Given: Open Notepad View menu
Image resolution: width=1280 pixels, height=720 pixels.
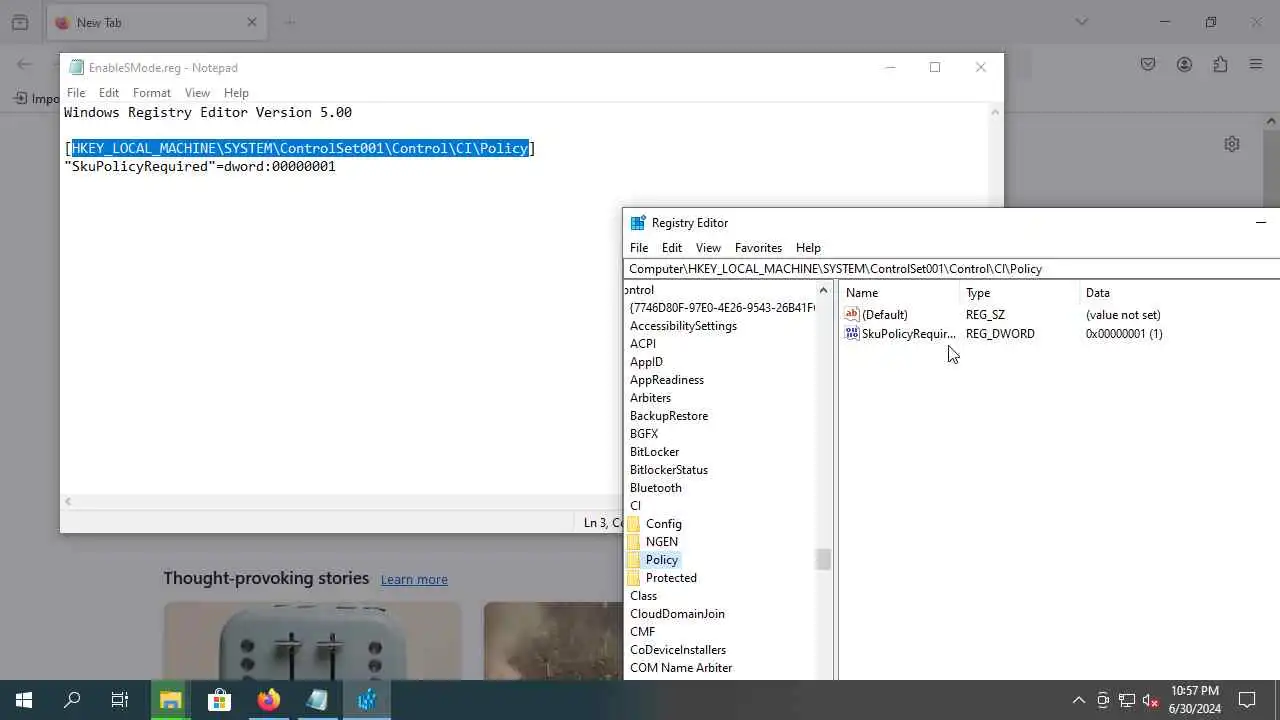Looking at the screenshot, I should [197, 93].
